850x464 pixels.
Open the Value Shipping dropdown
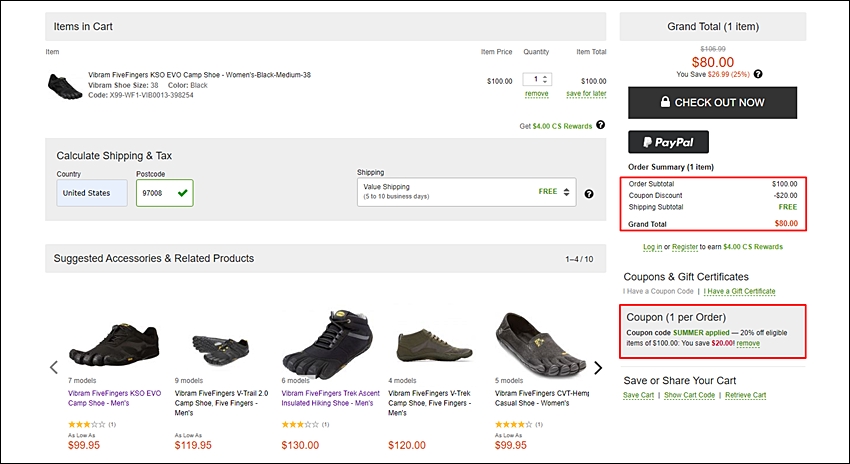pyautogui.click(x=466, y=192)
